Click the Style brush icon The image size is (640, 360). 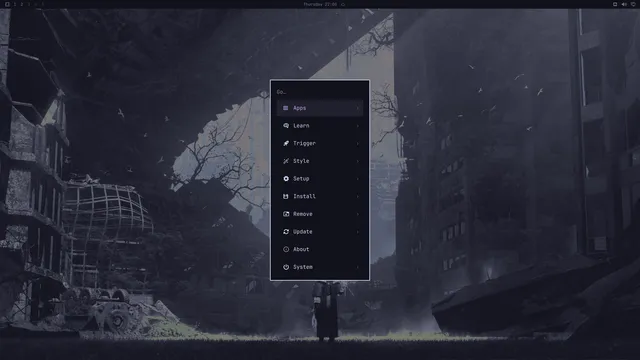coord(286,161)
